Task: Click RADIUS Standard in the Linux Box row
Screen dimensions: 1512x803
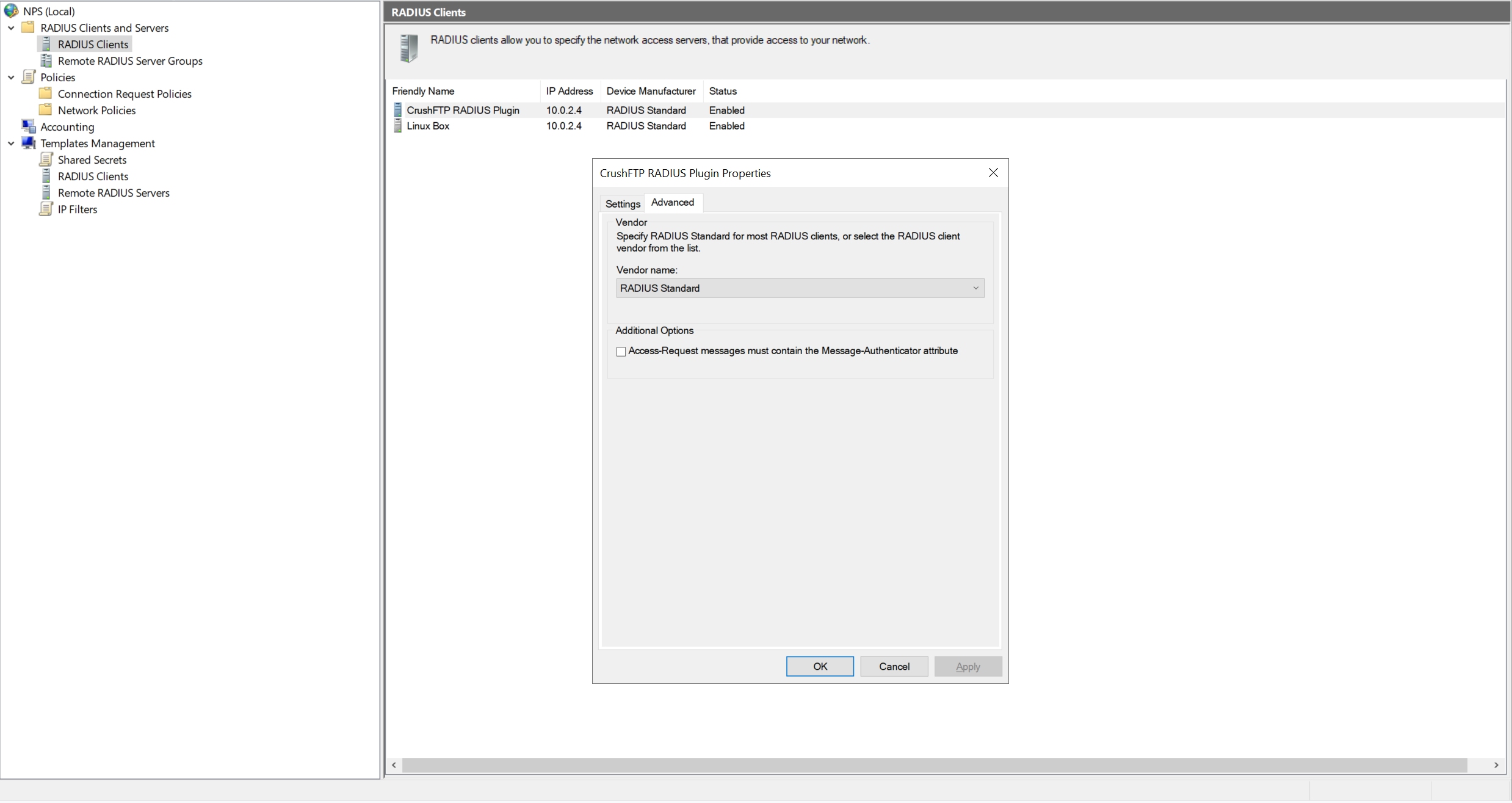Action: 646,126
